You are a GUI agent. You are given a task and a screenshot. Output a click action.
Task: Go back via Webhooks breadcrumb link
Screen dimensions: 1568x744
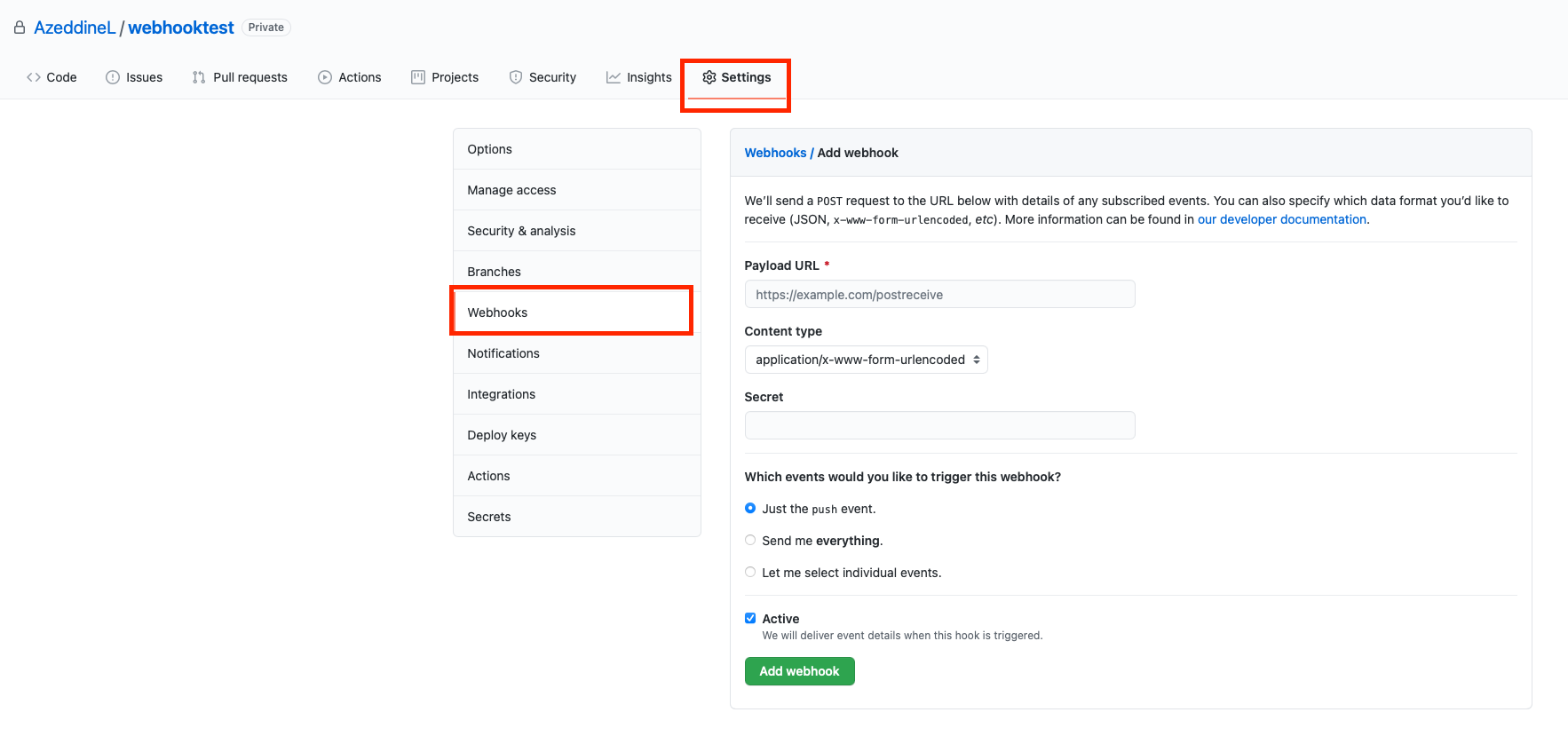pos(775,153)
